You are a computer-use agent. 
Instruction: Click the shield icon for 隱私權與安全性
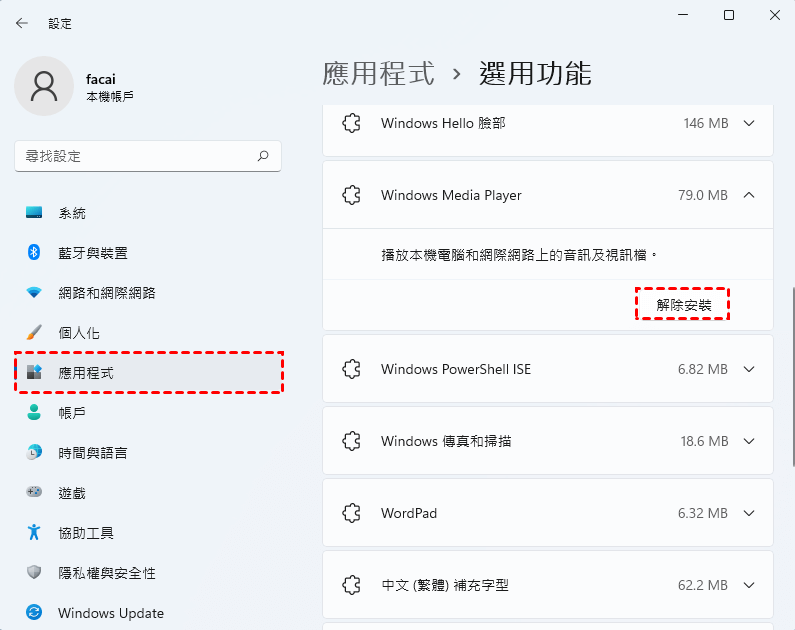[34, 572]
